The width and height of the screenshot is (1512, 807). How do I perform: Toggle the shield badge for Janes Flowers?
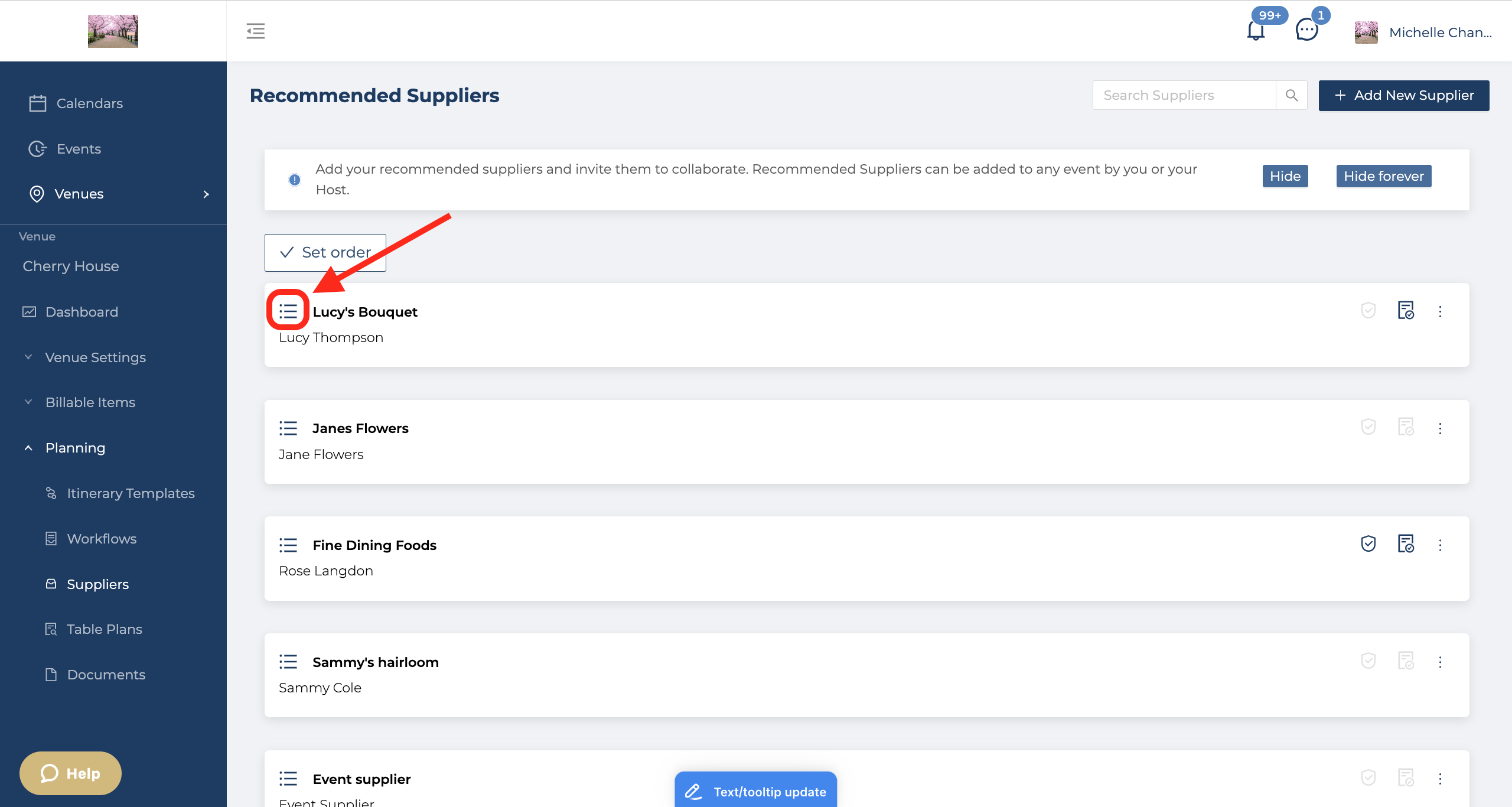tap(1368, 427)
